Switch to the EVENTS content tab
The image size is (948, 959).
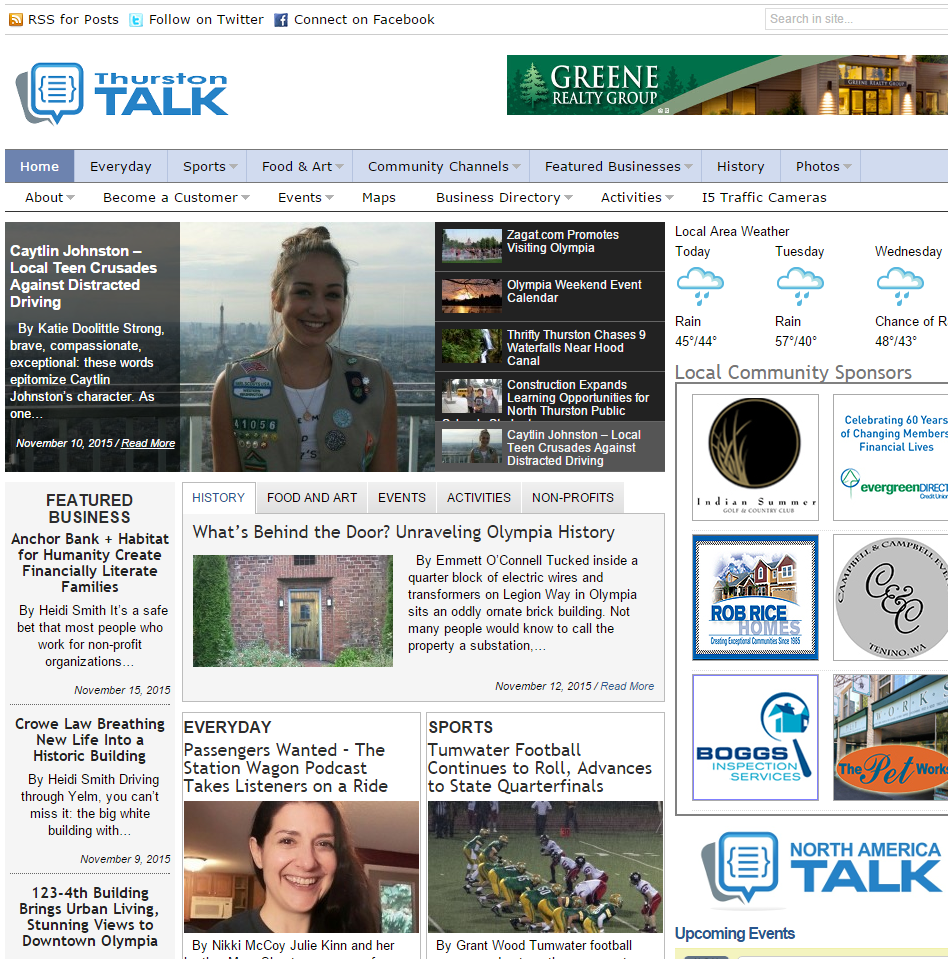click(x=402, y=498)
